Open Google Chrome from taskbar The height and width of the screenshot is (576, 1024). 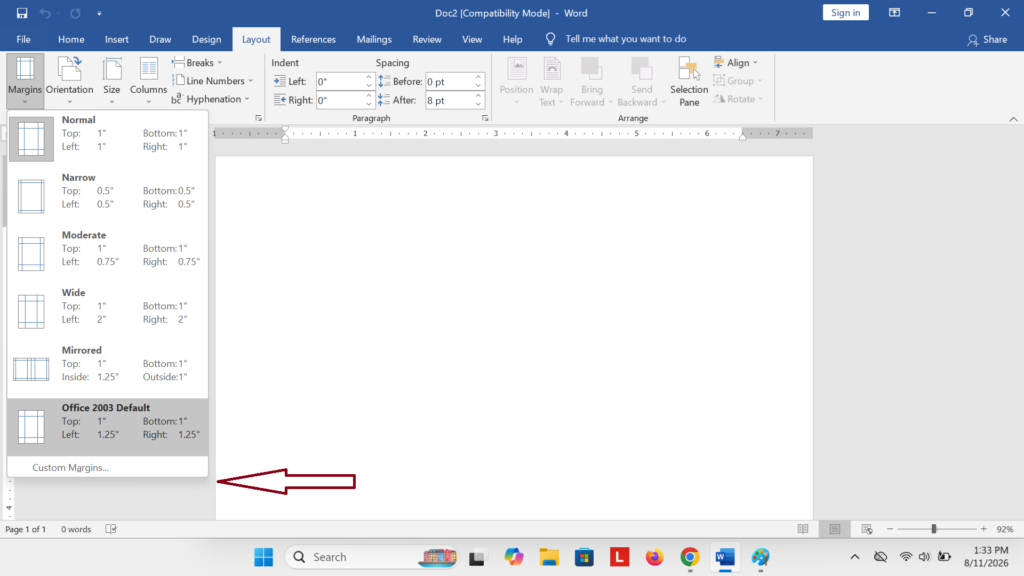690,557
